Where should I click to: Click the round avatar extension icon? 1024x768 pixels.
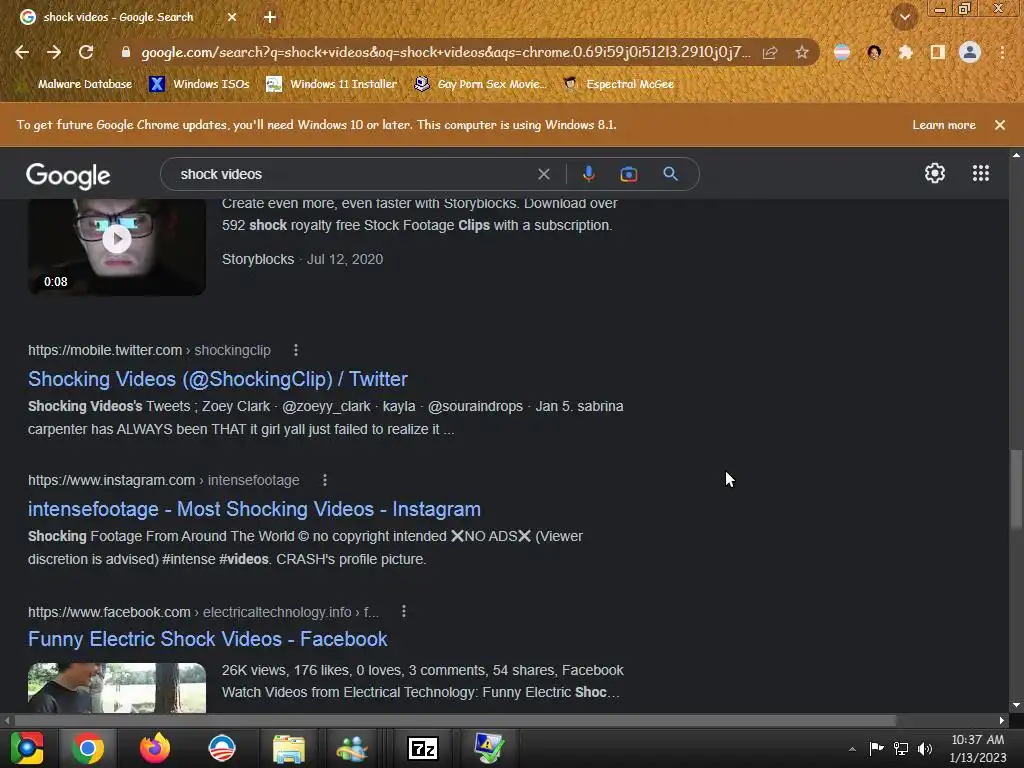874,52
